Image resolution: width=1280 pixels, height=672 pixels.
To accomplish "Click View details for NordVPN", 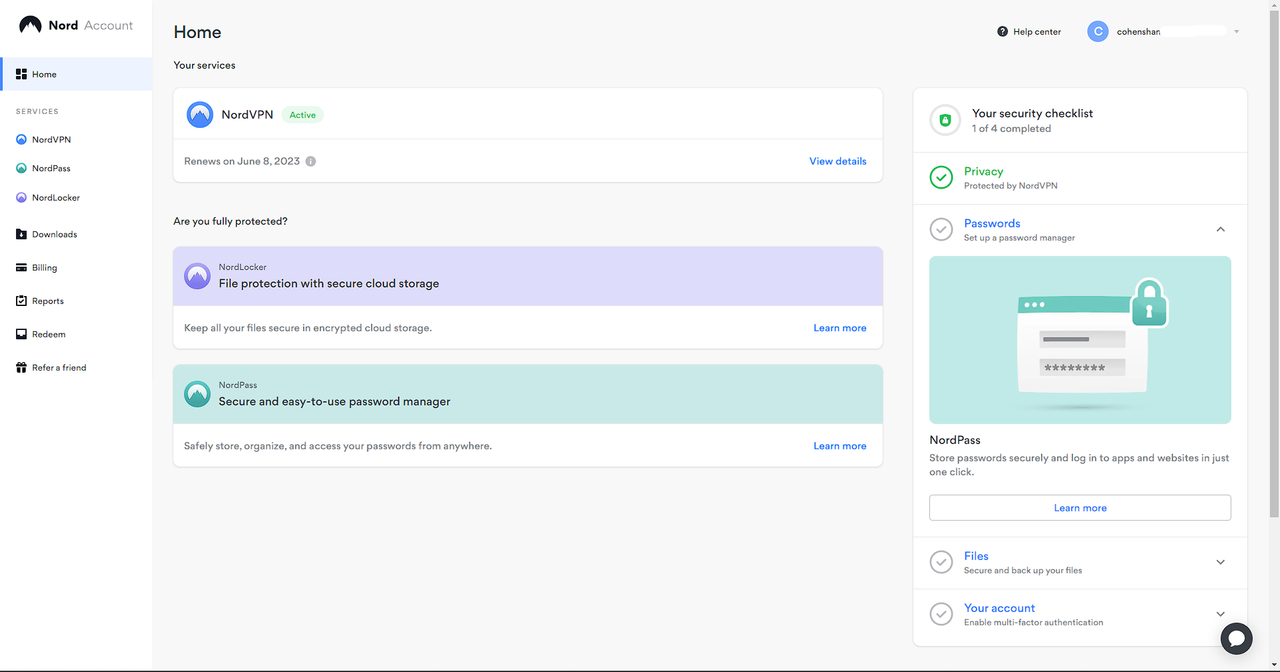I will click(x=838, y=161).
